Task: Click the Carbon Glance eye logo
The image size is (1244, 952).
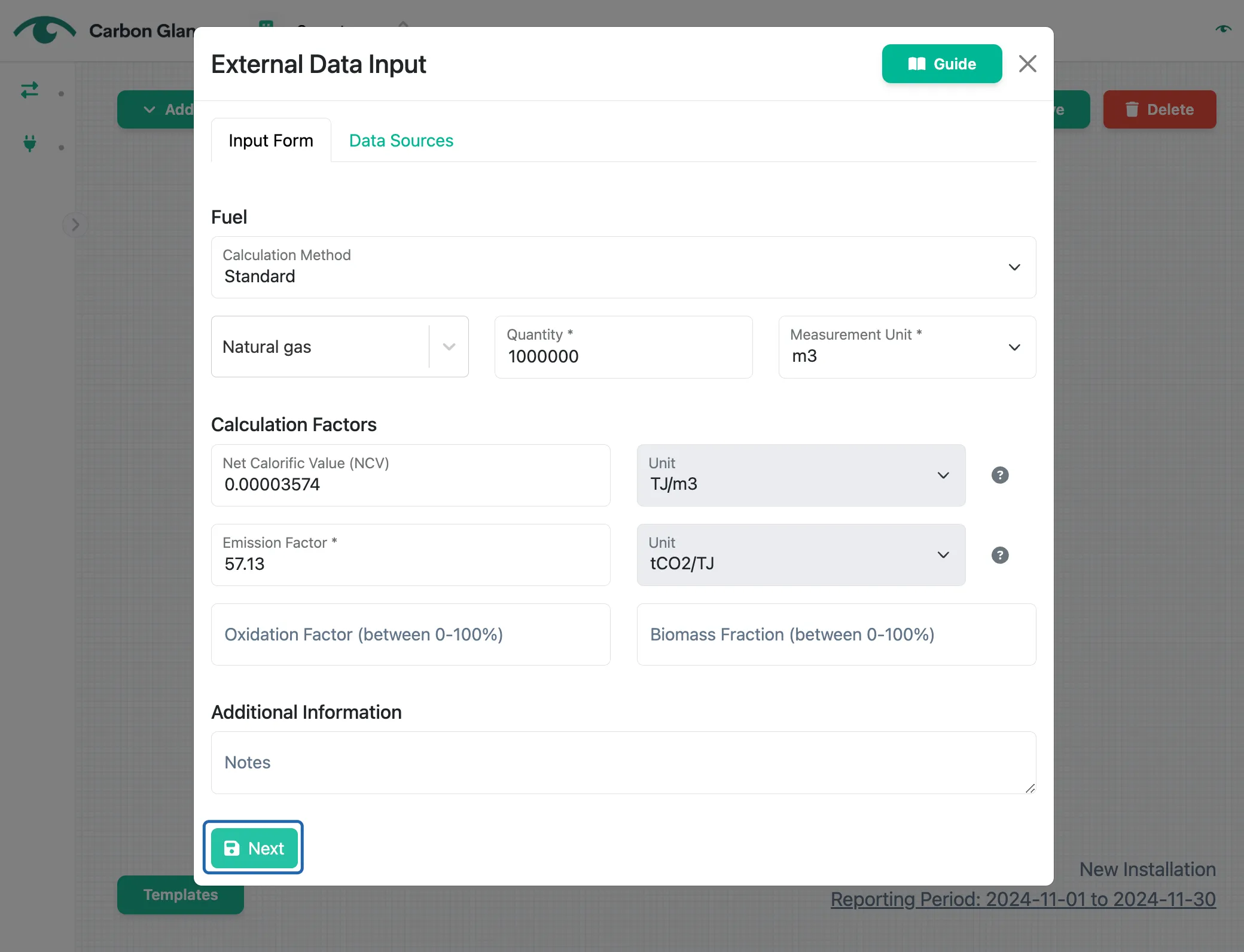Action: tap(45, 30)
